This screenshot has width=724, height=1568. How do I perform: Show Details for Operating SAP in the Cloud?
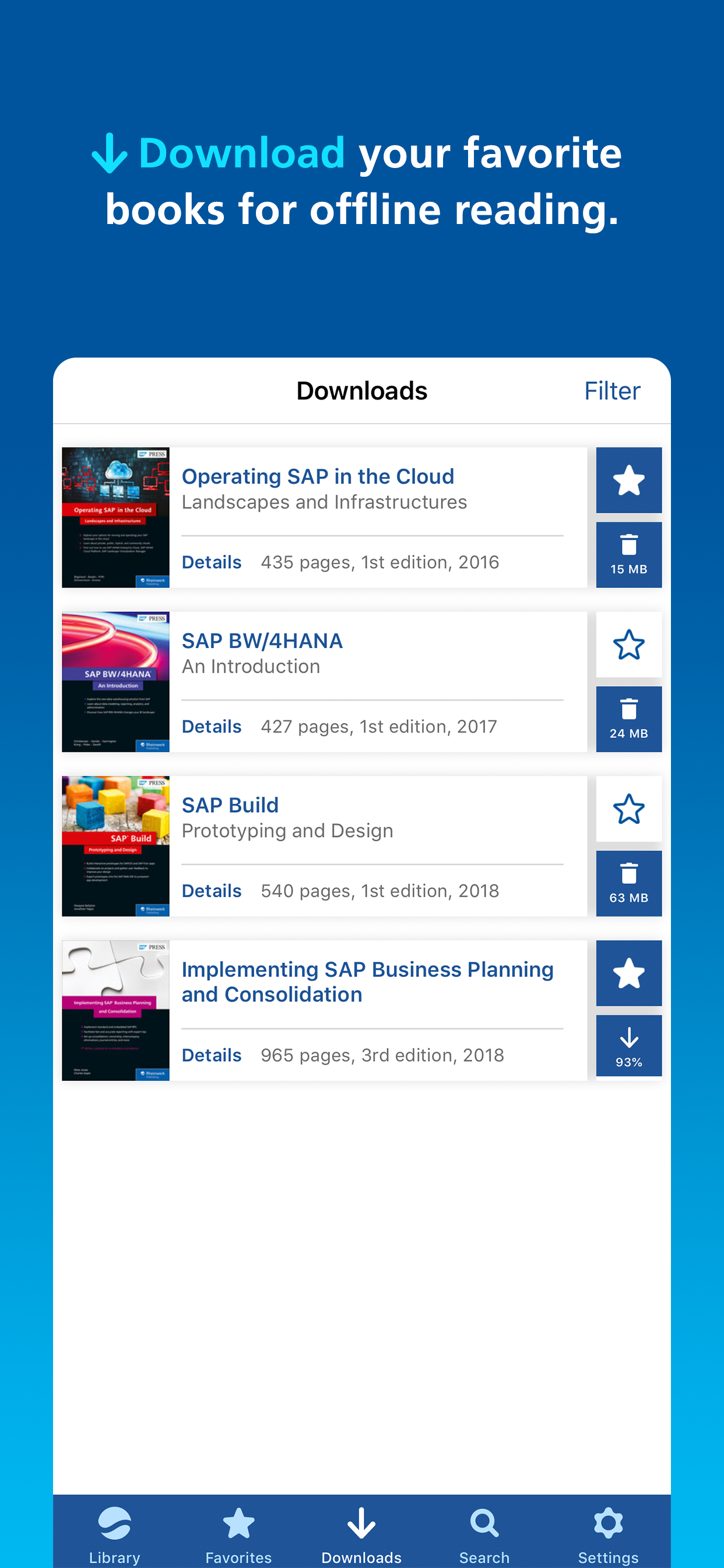point(211,562)
